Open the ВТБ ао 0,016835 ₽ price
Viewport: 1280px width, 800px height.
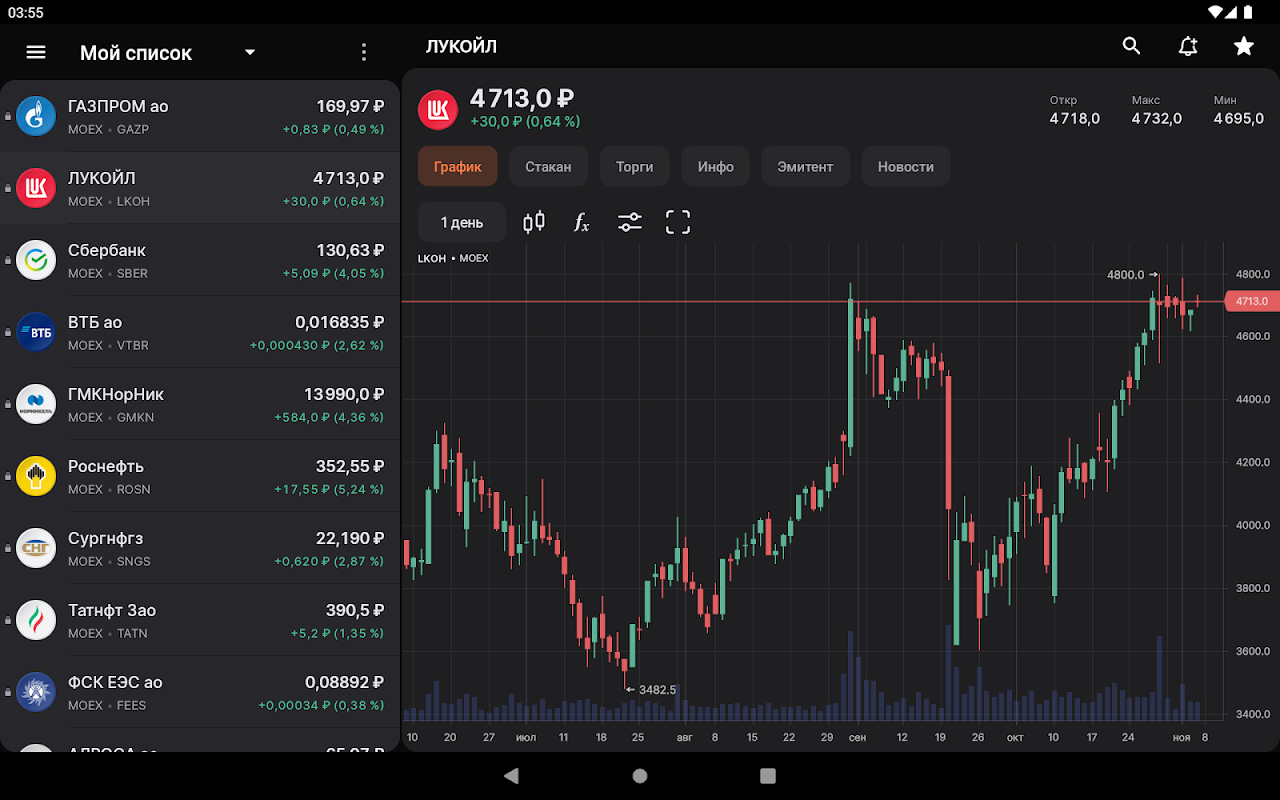tap(340, 322)
